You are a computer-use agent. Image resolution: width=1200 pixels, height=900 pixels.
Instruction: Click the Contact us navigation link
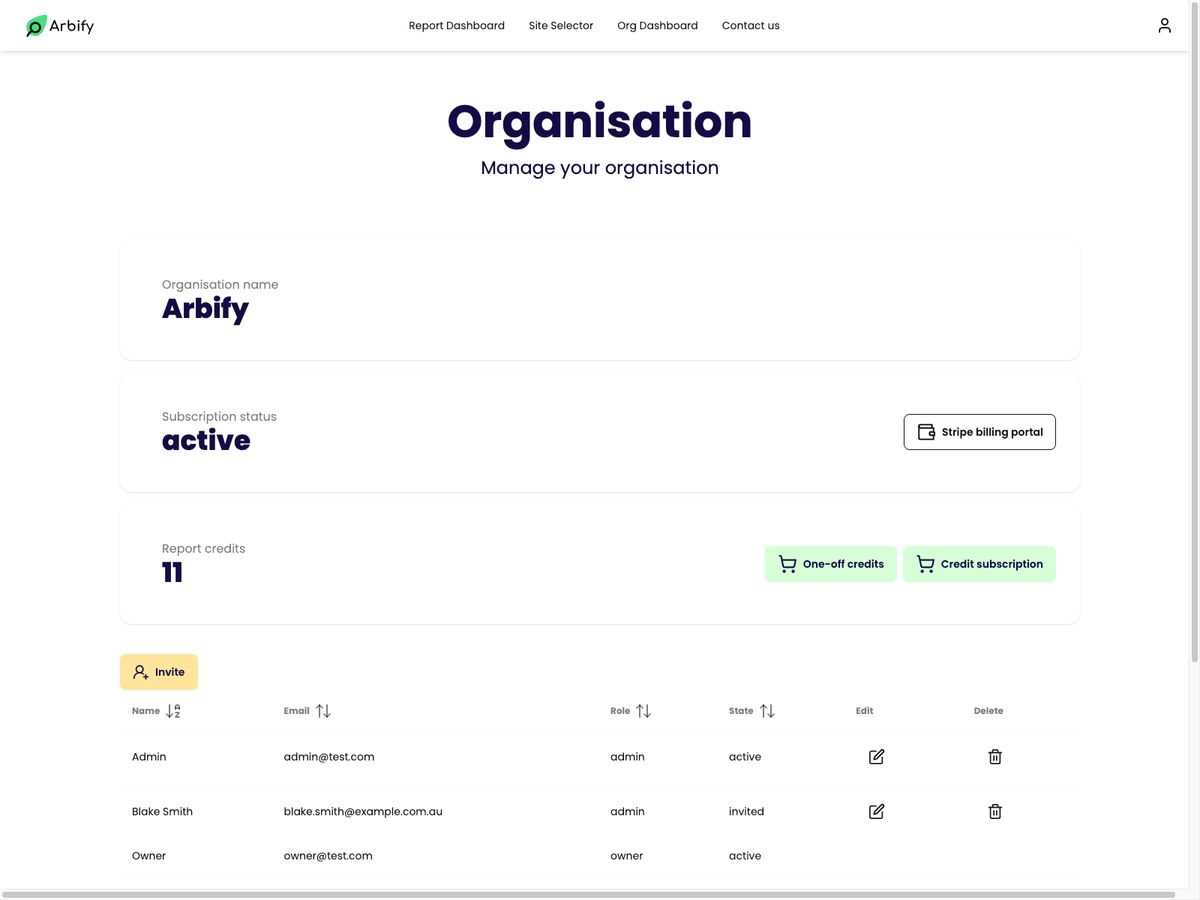(750, 25)
